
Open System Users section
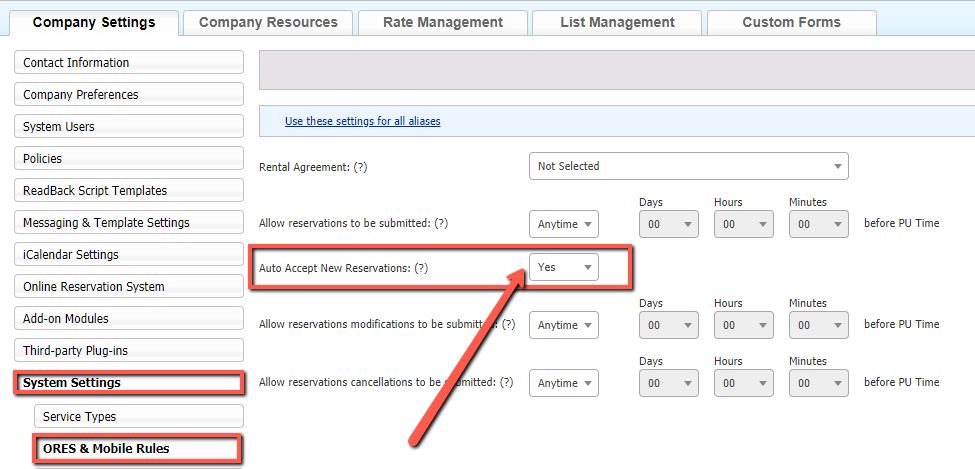pos(129,127)
